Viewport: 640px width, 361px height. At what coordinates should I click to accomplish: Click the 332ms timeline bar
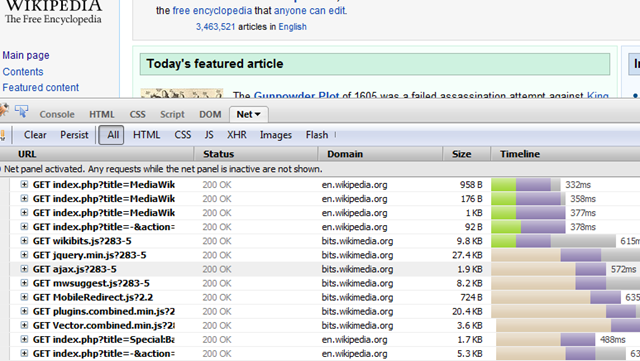point(526,185)
